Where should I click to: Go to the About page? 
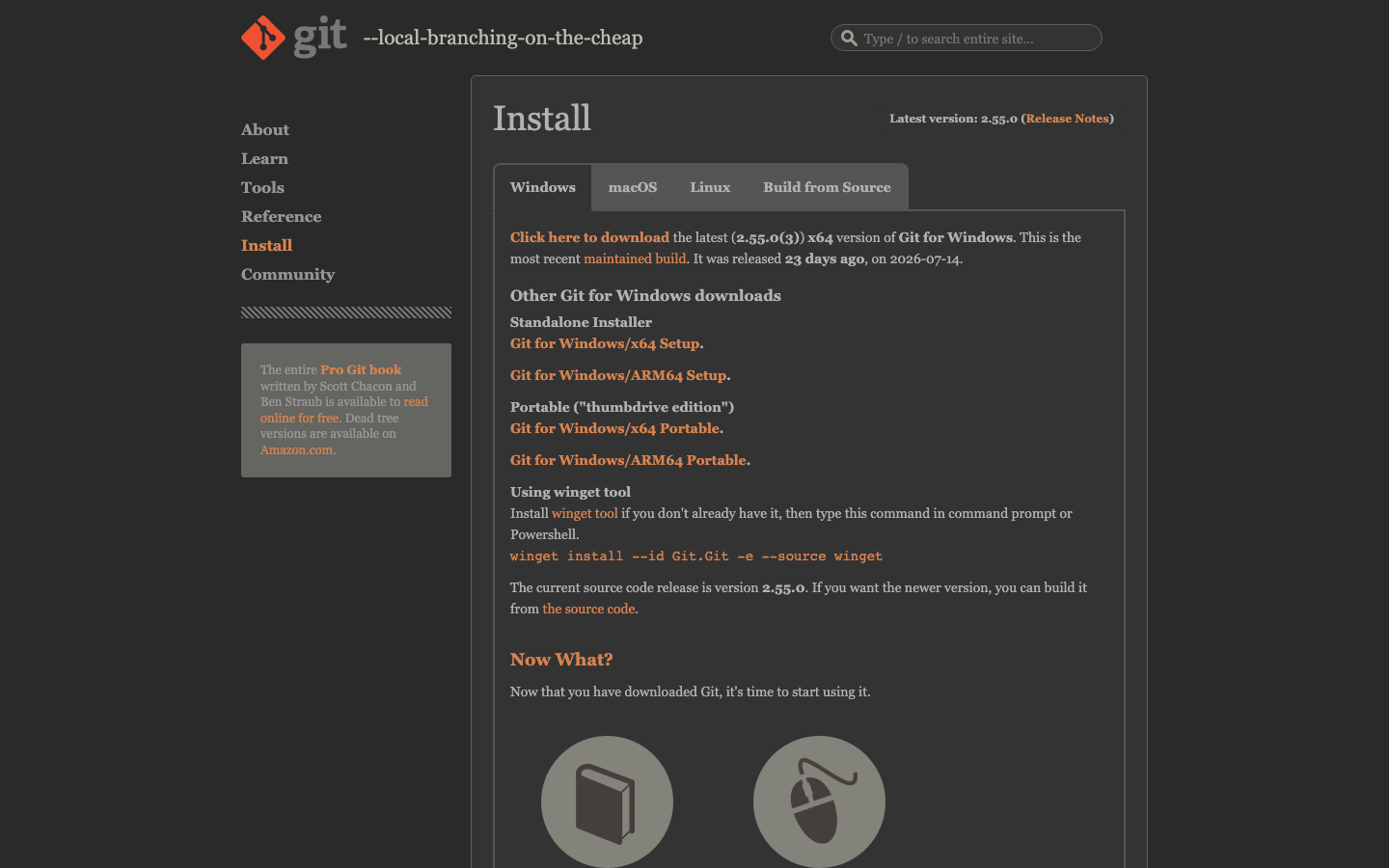265,130
